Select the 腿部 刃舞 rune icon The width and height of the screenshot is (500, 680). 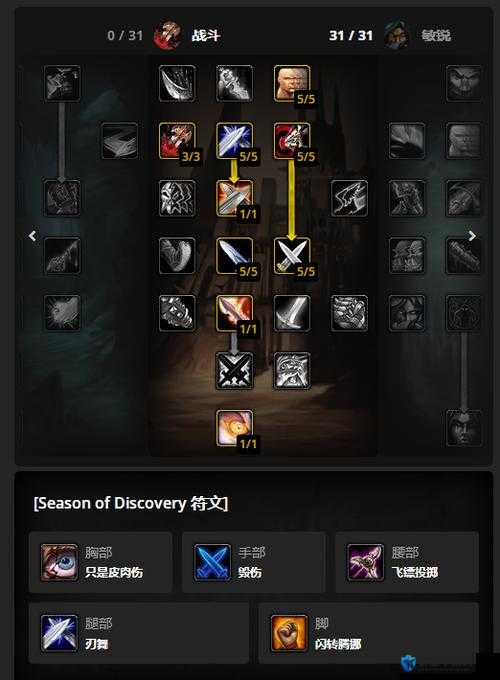tap(59, 633)
